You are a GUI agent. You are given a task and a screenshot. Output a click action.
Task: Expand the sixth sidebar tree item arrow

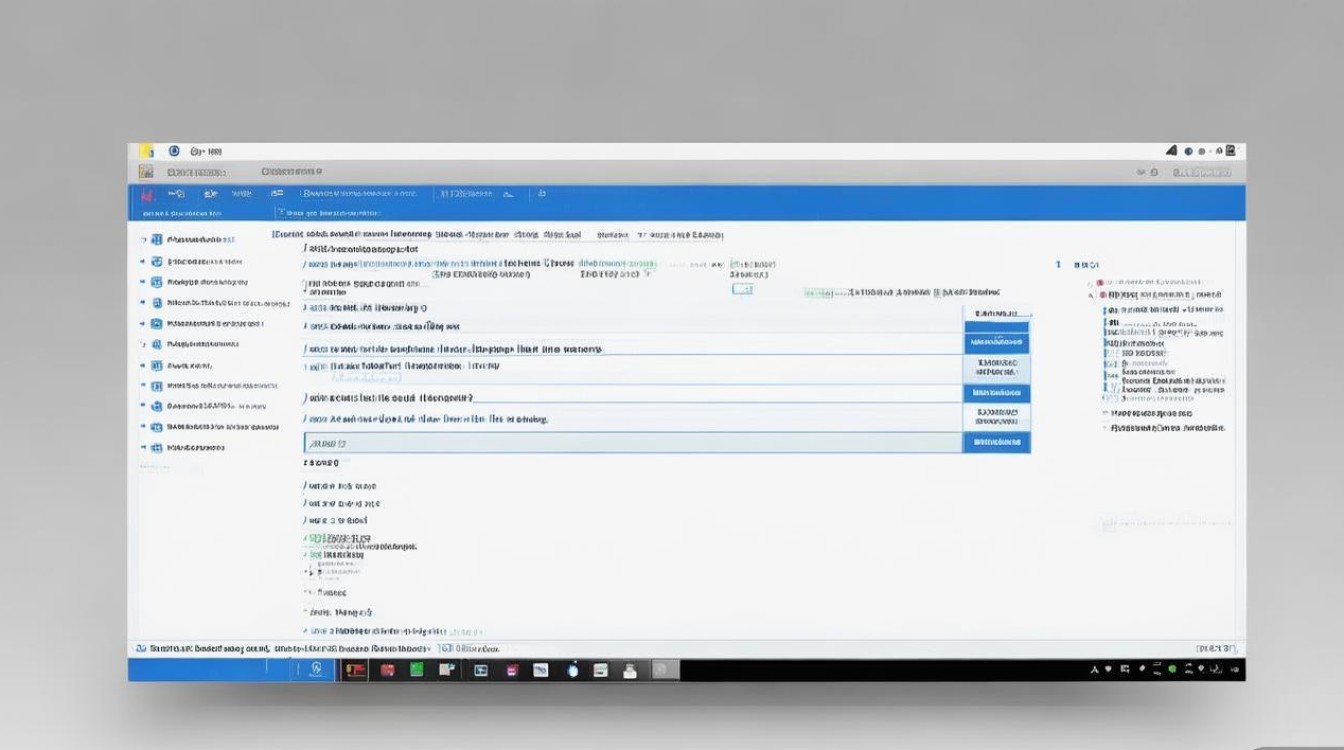pos(143,344)
